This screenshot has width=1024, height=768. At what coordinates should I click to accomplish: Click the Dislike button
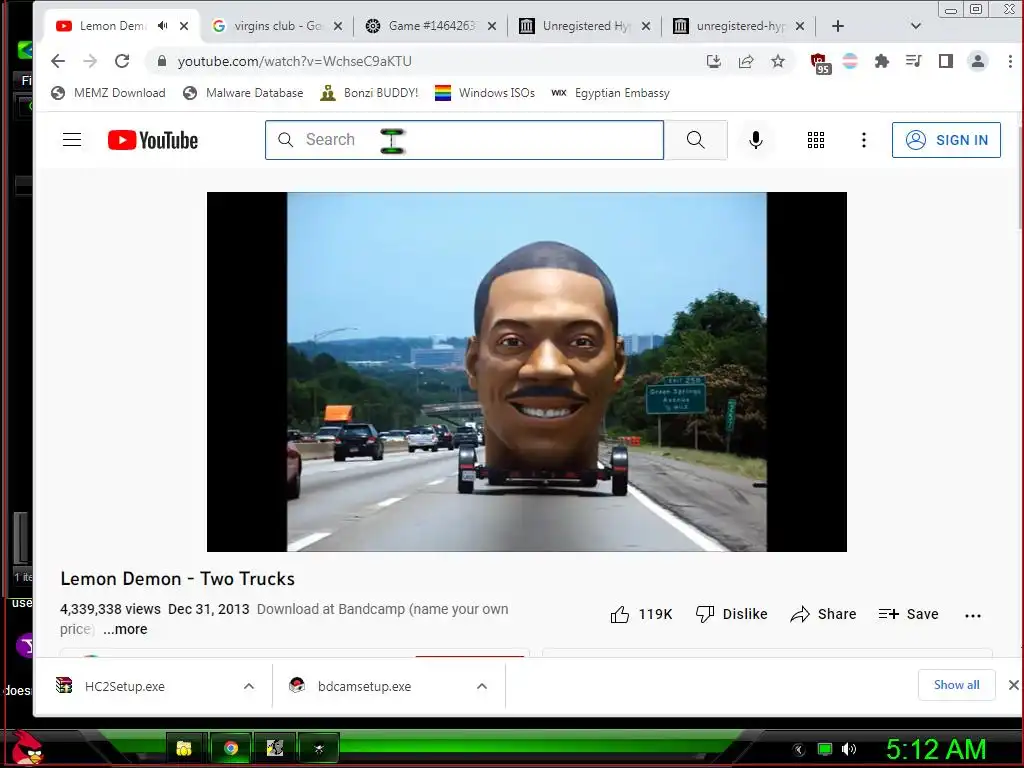[731, 614]
